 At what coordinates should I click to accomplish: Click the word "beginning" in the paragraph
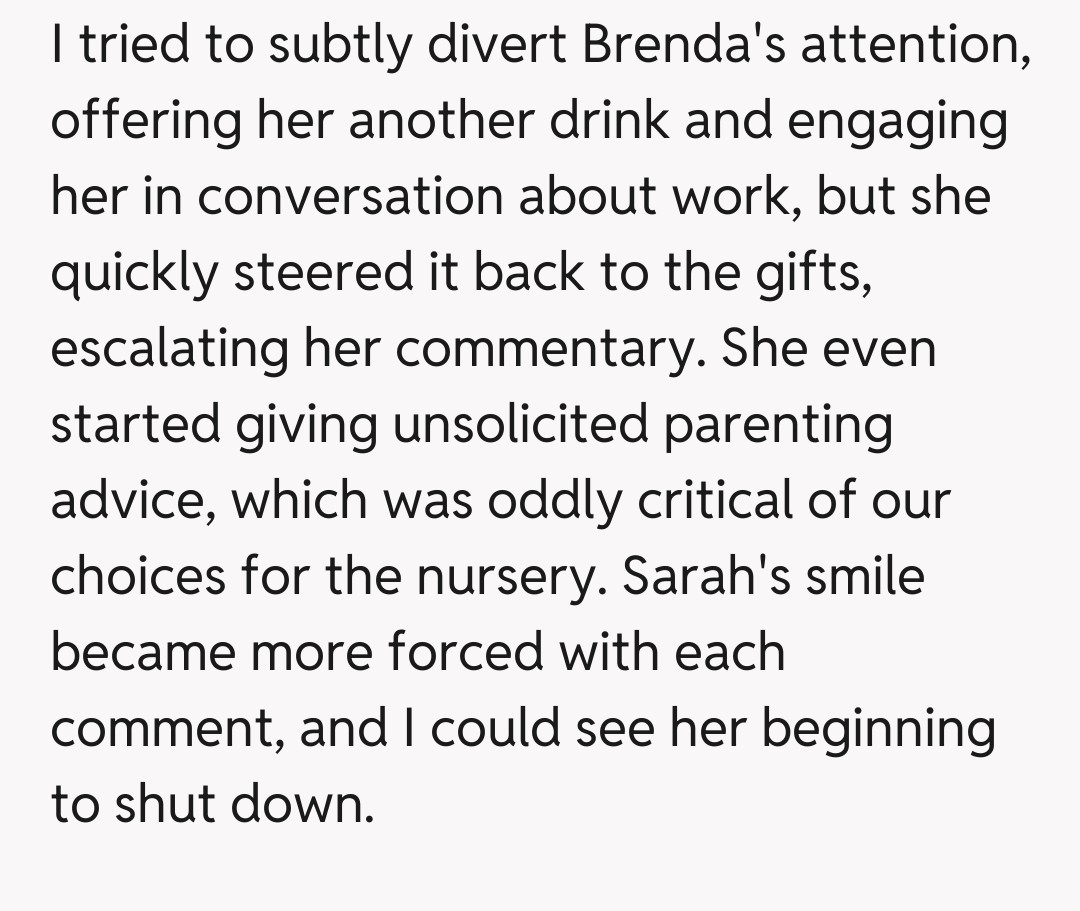click(879, 728)
